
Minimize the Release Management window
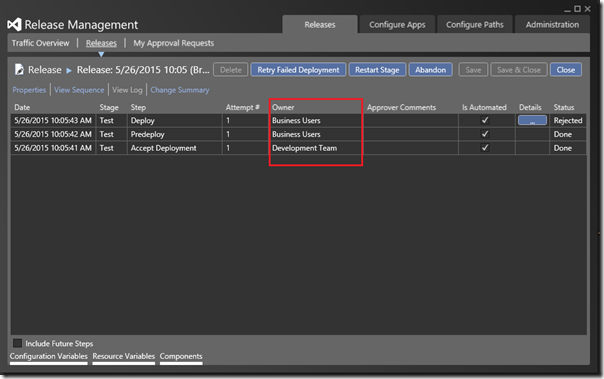click(x=567, y=10)
